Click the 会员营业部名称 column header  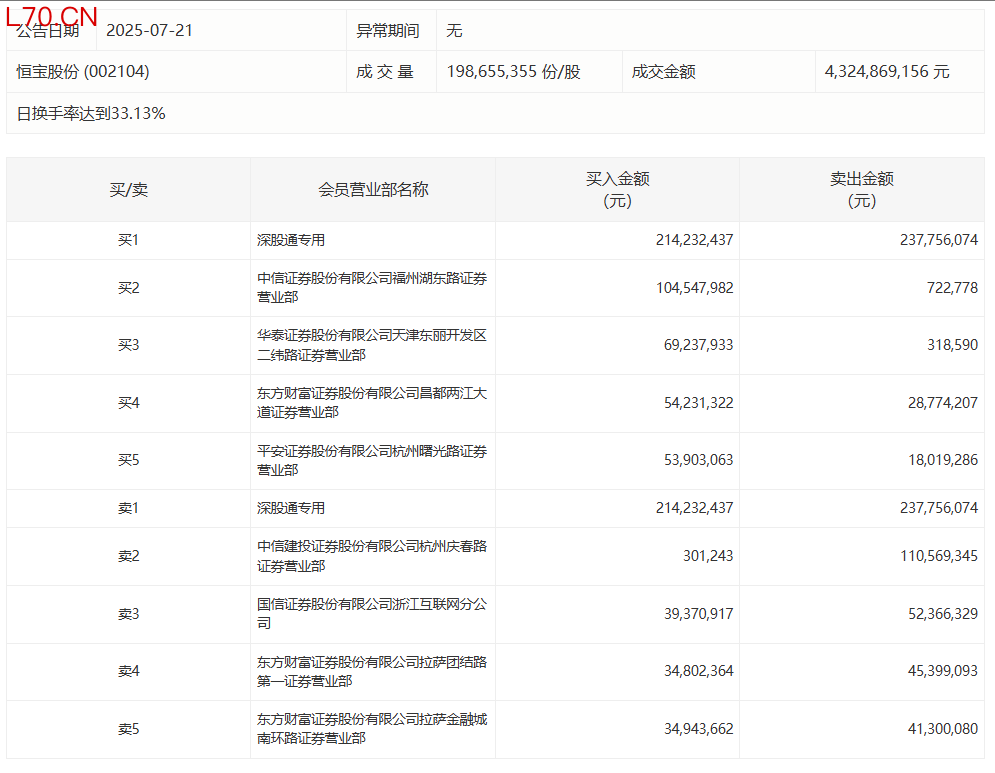point(373,189)
